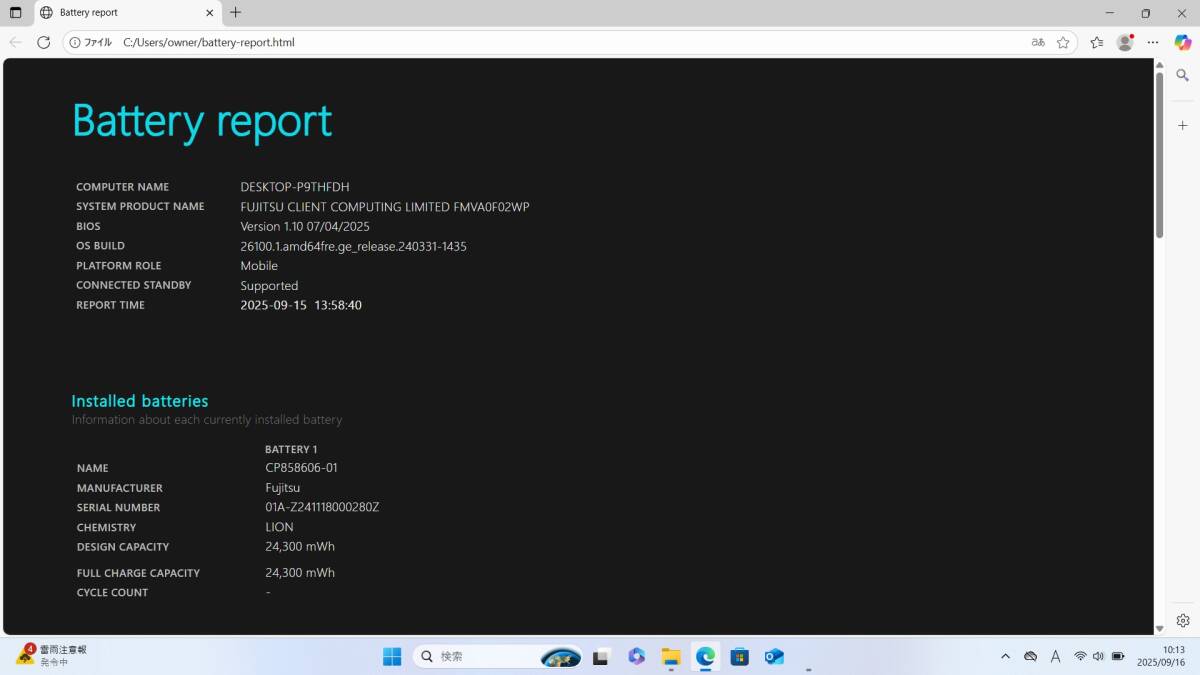1200x675 pixels.
Task: Expand hidden icons with the tray chevron
Action: (1005, 656)
